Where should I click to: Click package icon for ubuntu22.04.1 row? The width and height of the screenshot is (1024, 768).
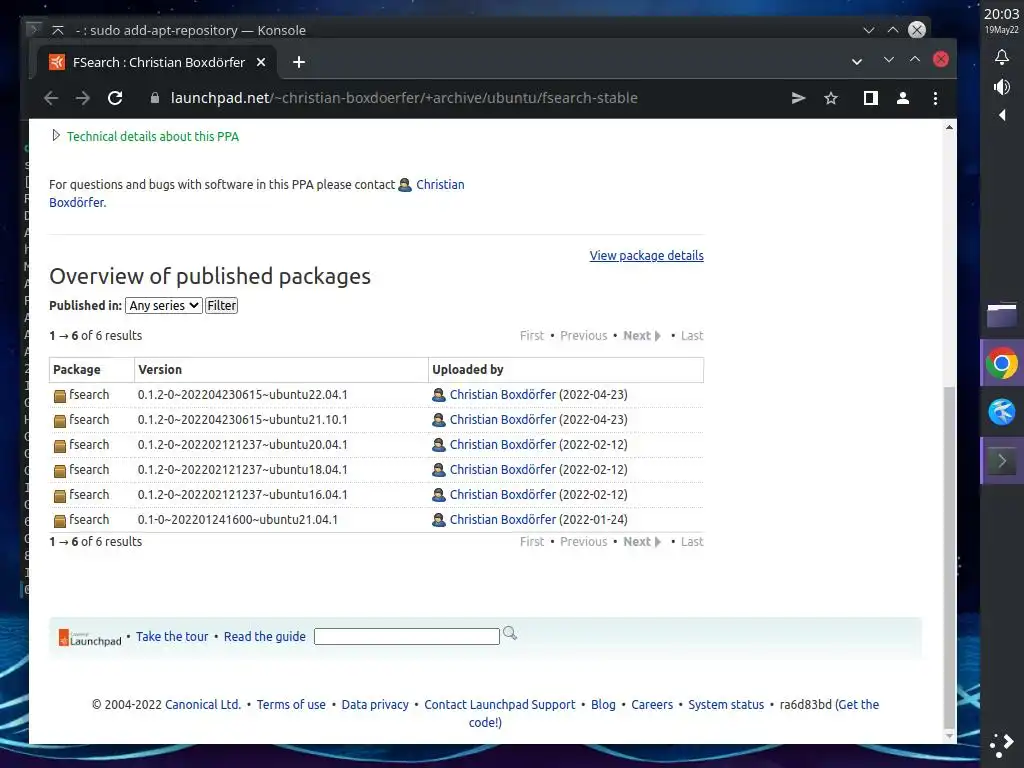[59, 396]
